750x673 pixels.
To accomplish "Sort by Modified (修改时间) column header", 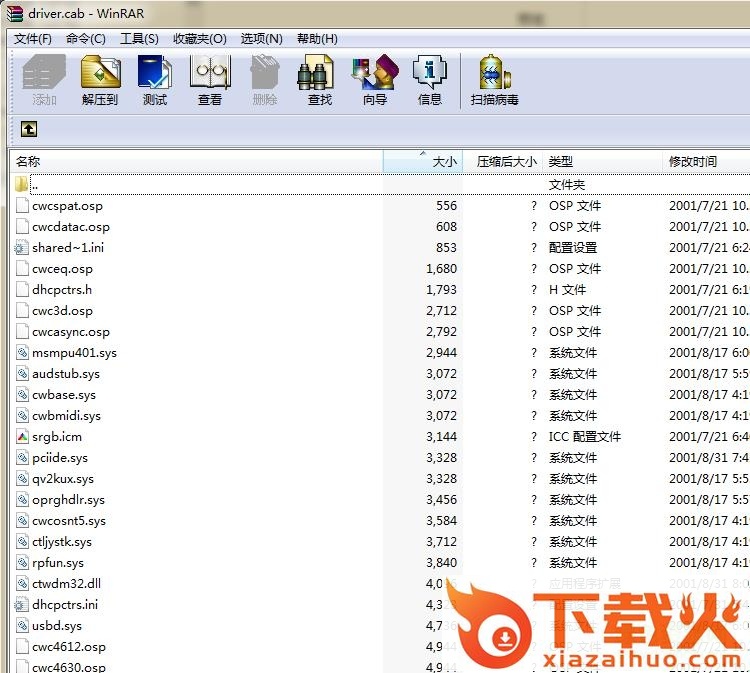I will (706, 162).
